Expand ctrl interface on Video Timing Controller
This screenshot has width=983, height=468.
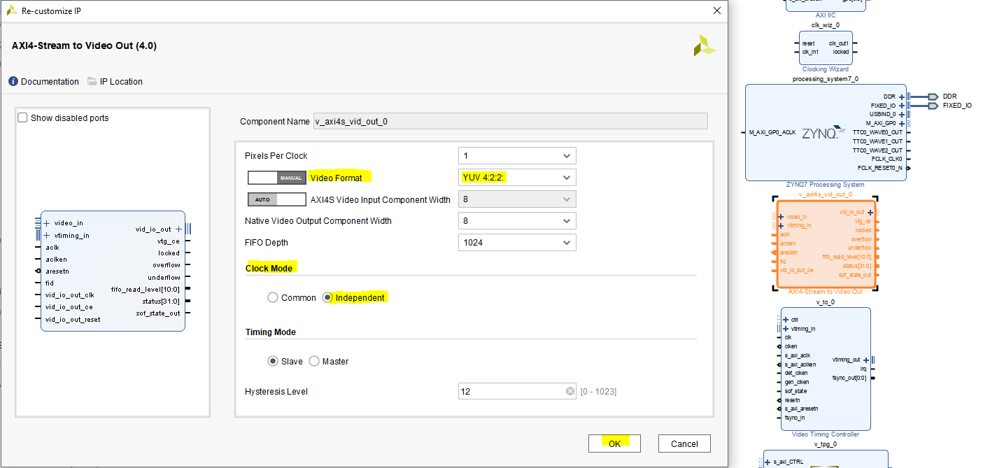point(786,320)
